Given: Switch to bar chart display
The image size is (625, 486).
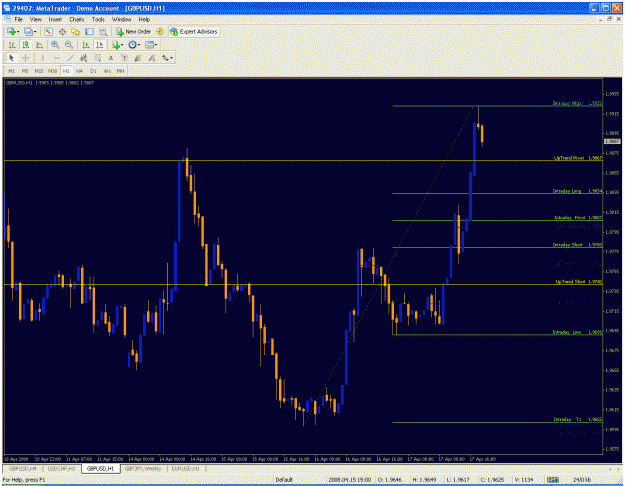Looking at the screenshot, I should point(12,45).
